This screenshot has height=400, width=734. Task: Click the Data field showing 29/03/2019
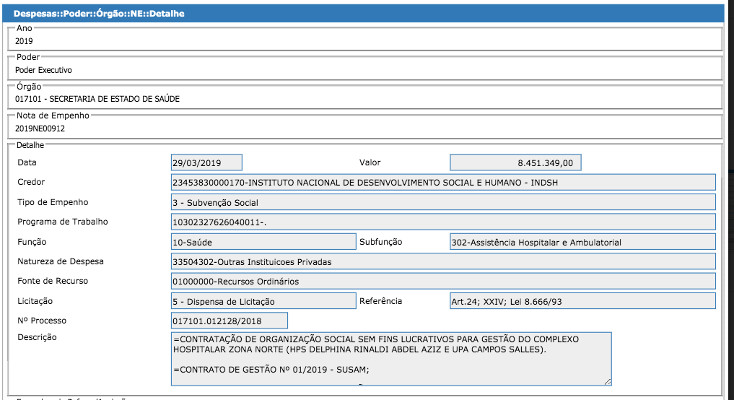coord(207,162)
